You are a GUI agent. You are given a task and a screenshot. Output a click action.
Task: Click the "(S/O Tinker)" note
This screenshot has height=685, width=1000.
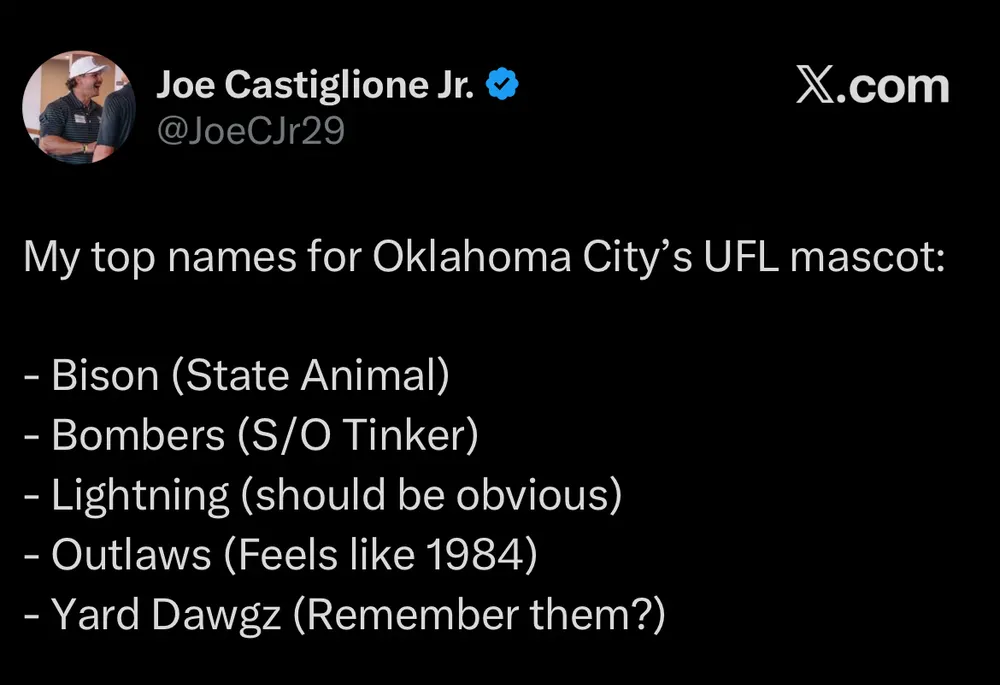click(354, 435)
